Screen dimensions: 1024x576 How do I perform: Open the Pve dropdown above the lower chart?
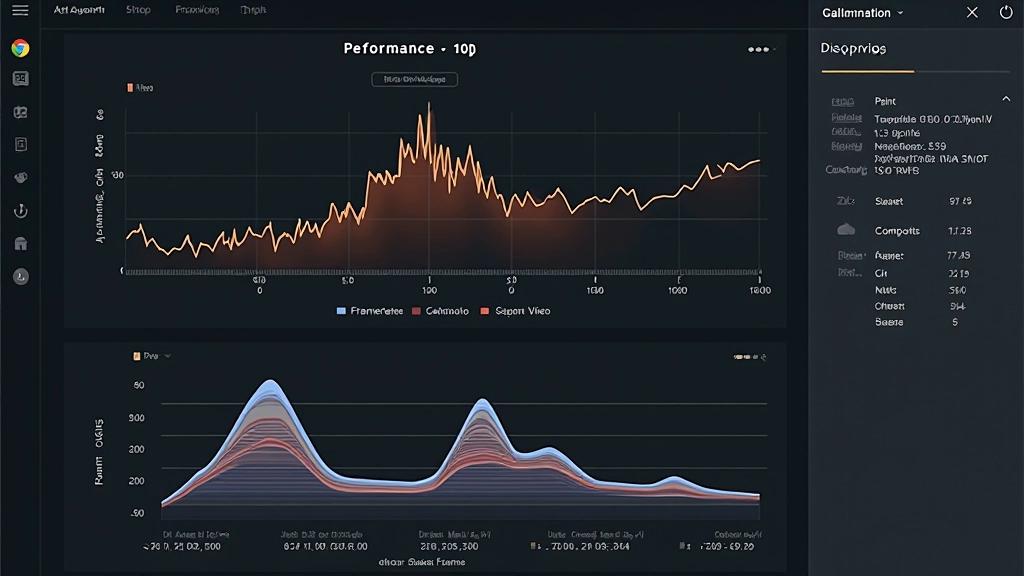[x=152, y=356]
